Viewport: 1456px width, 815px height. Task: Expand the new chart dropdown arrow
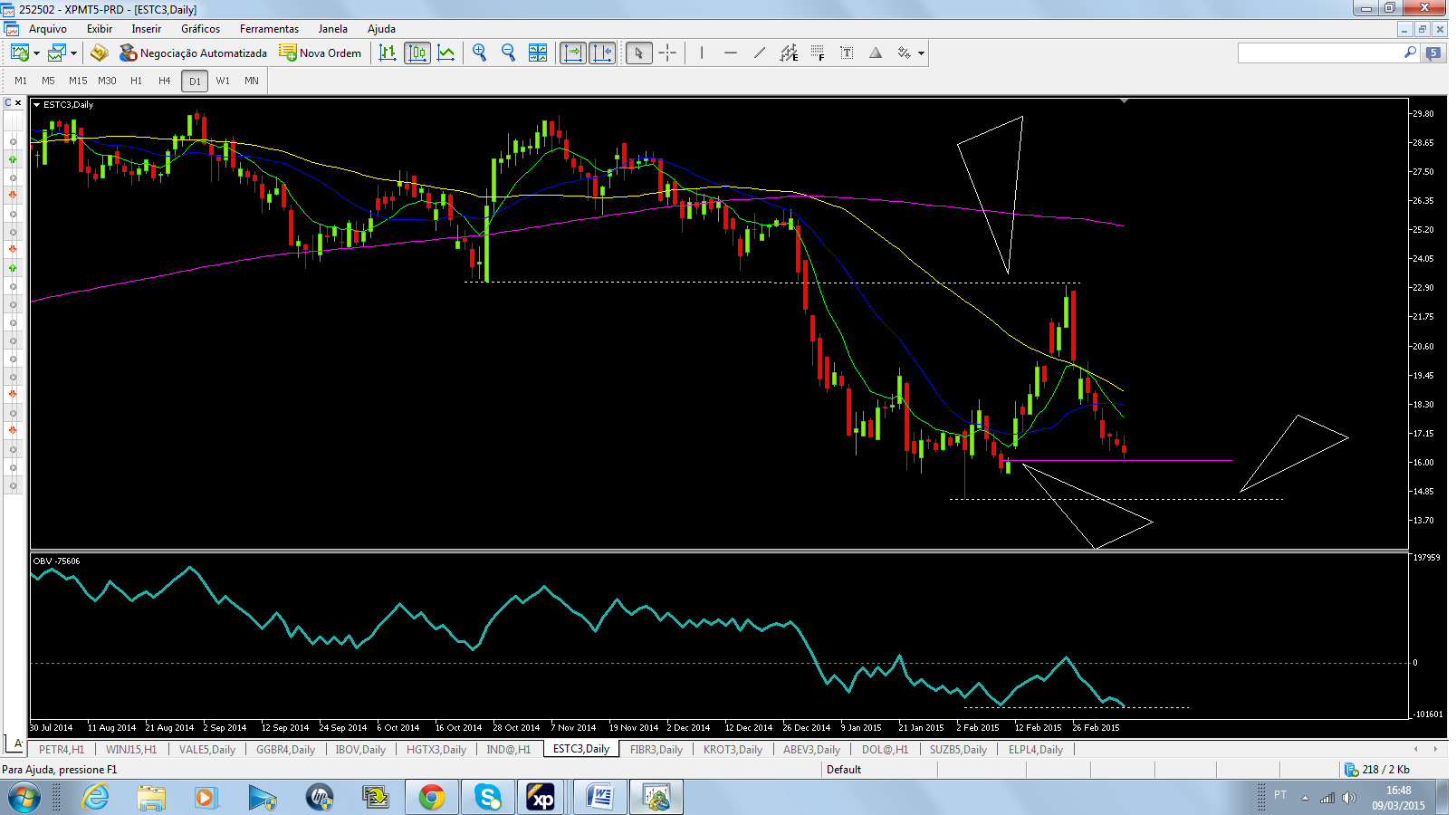(x=37, y=53)
